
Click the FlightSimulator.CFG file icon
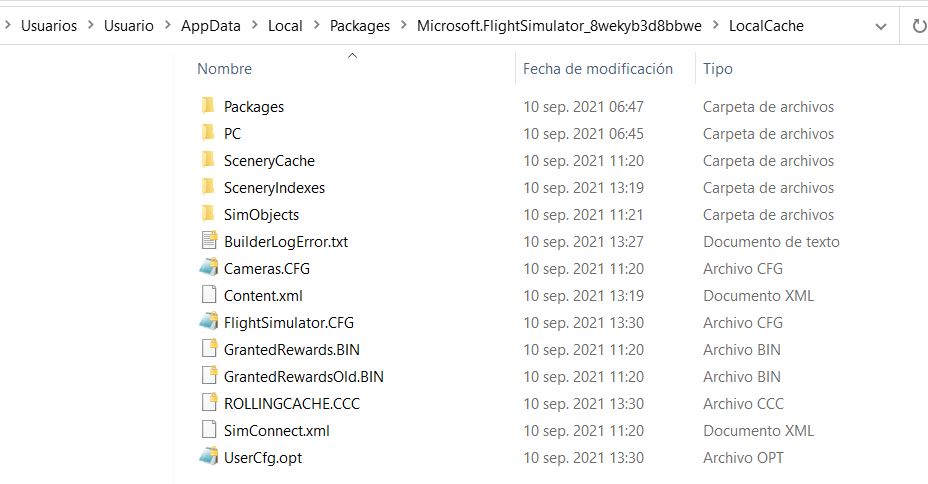pos(209,322)
